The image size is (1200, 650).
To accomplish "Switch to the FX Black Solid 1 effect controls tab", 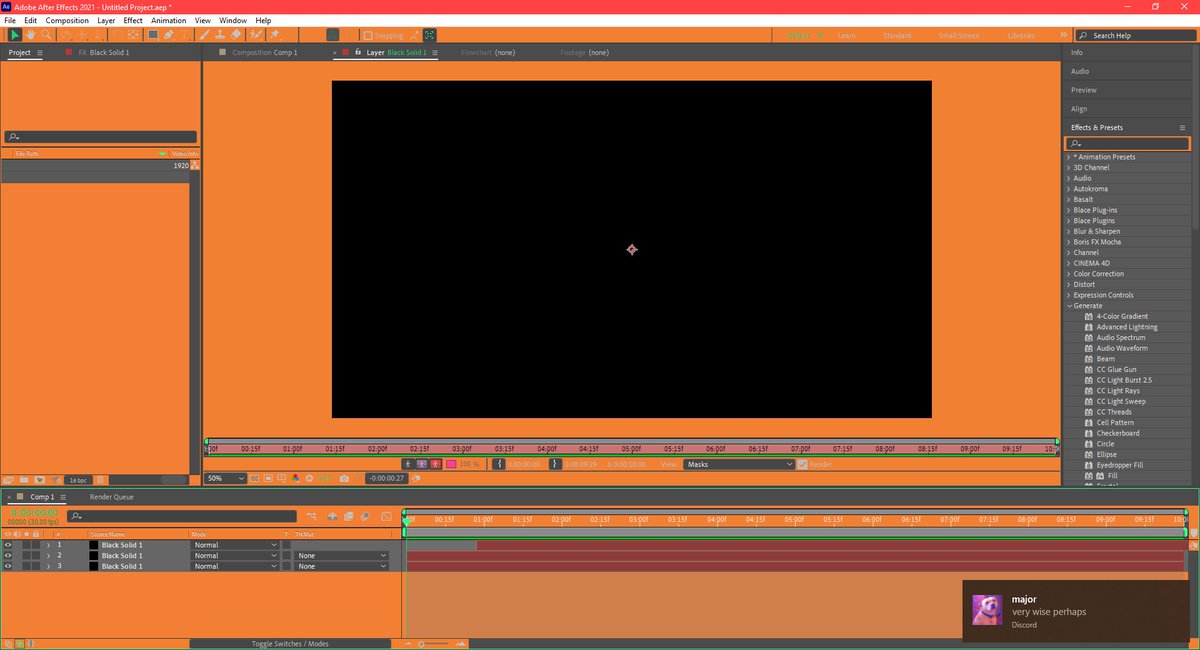I will 104,52.
